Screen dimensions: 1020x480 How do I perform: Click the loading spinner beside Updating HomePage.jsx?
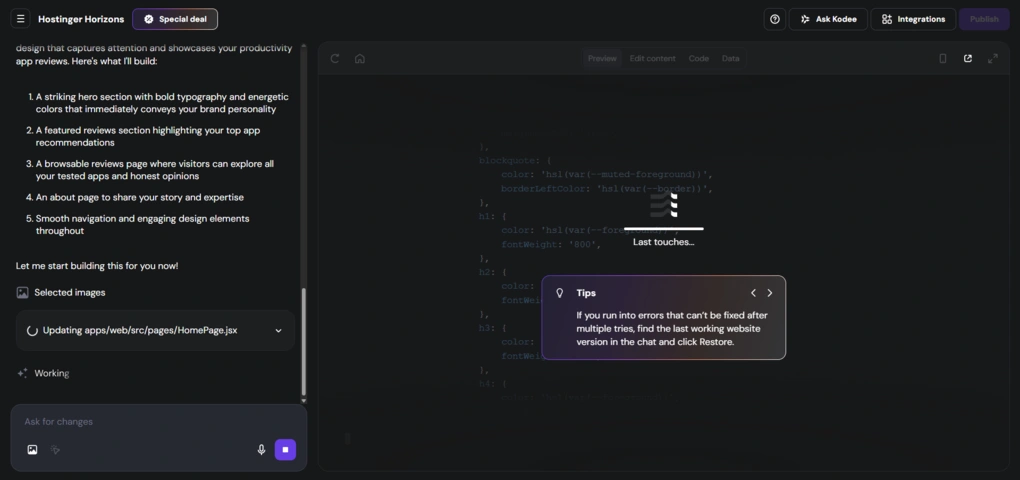point(32,330)
